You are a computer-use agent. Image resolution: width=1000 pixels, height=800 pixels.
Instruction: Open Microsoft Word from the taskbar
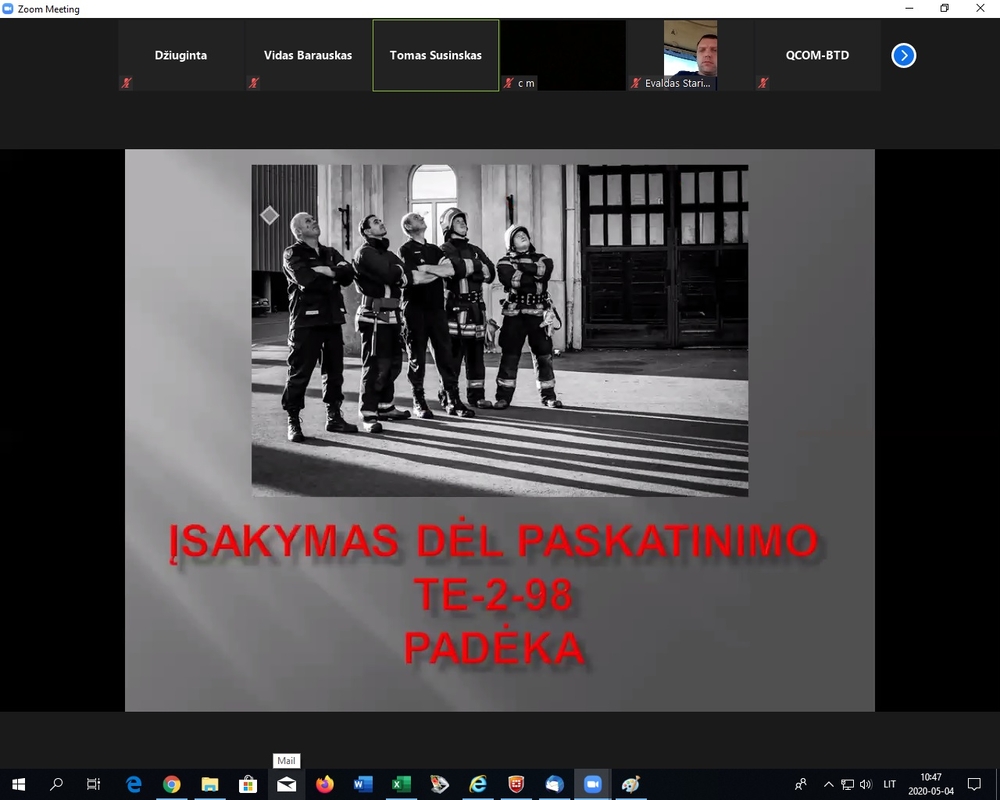tap(363, 784)
